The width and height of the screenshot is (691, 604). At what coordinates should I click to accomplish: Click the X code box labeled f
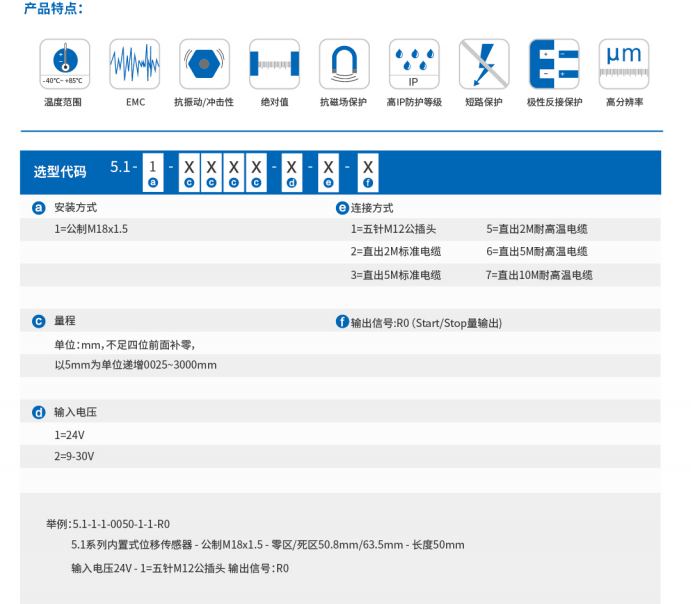pos(368,171)
